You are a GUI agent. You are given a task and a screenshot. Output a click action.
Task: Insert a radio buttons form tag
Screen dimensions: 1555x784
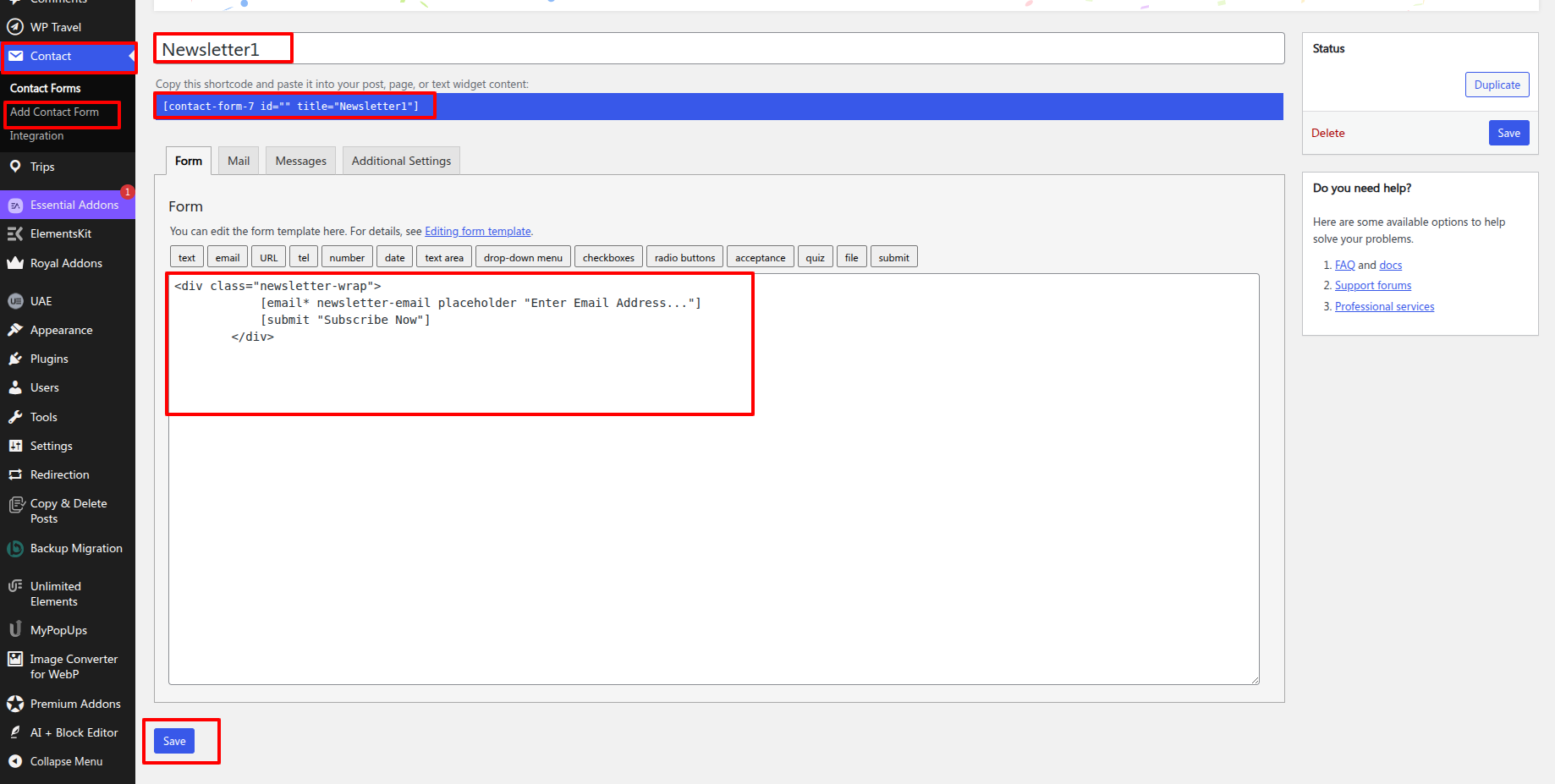tap(684, 257)
